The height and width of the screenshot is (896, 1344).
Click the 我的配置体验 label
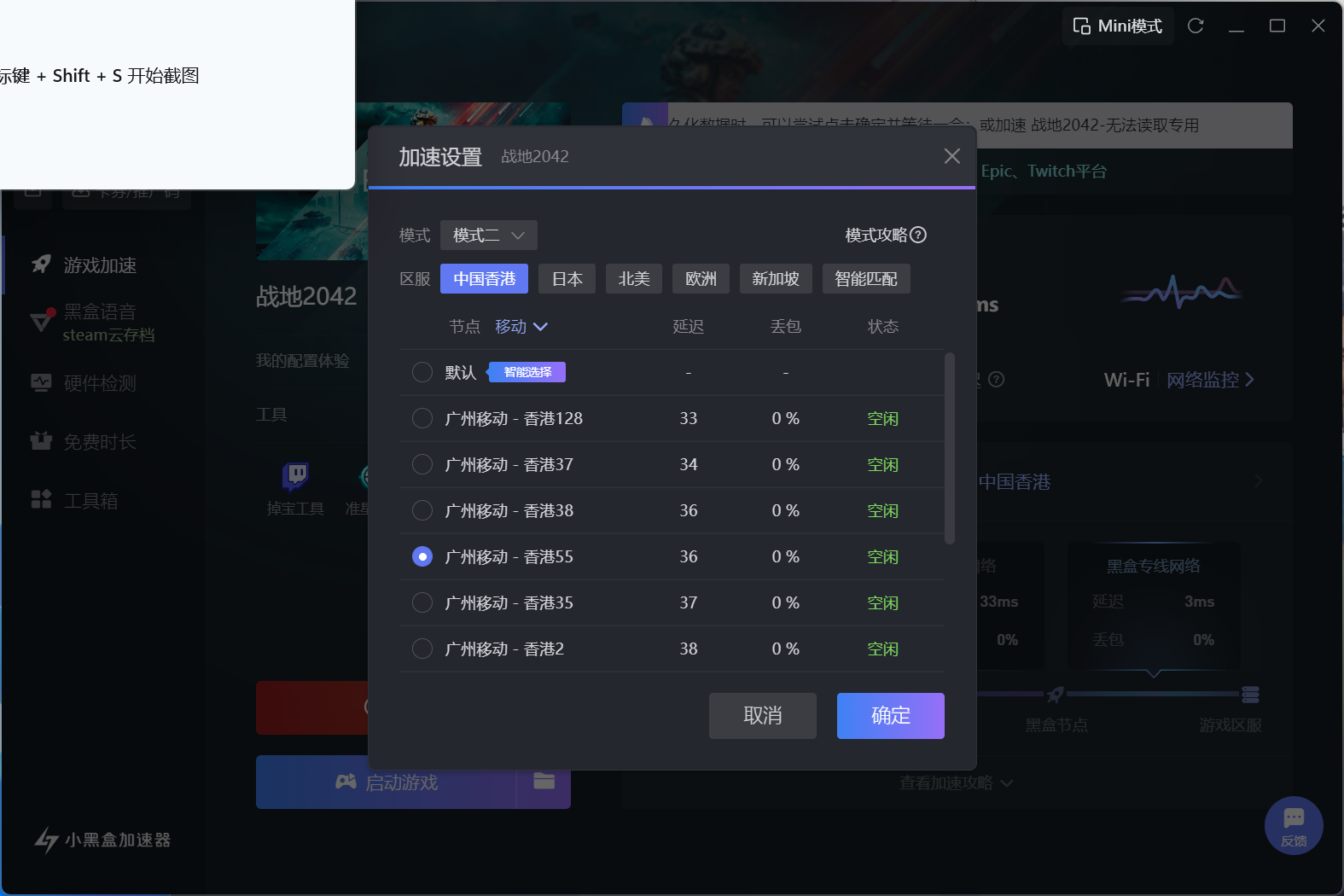303,361
